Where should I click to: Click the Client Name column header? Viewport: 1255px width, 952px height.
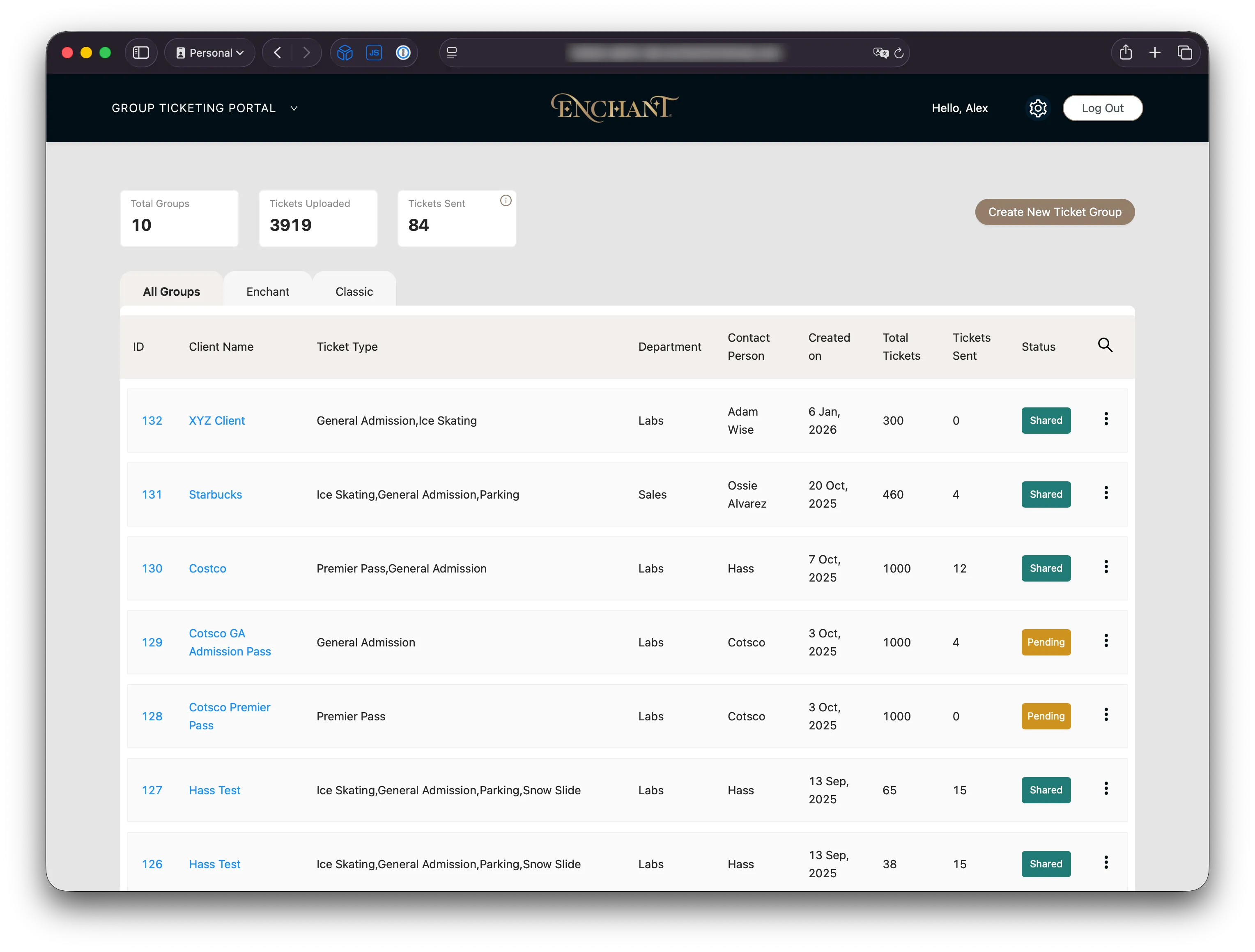[221, 347]
